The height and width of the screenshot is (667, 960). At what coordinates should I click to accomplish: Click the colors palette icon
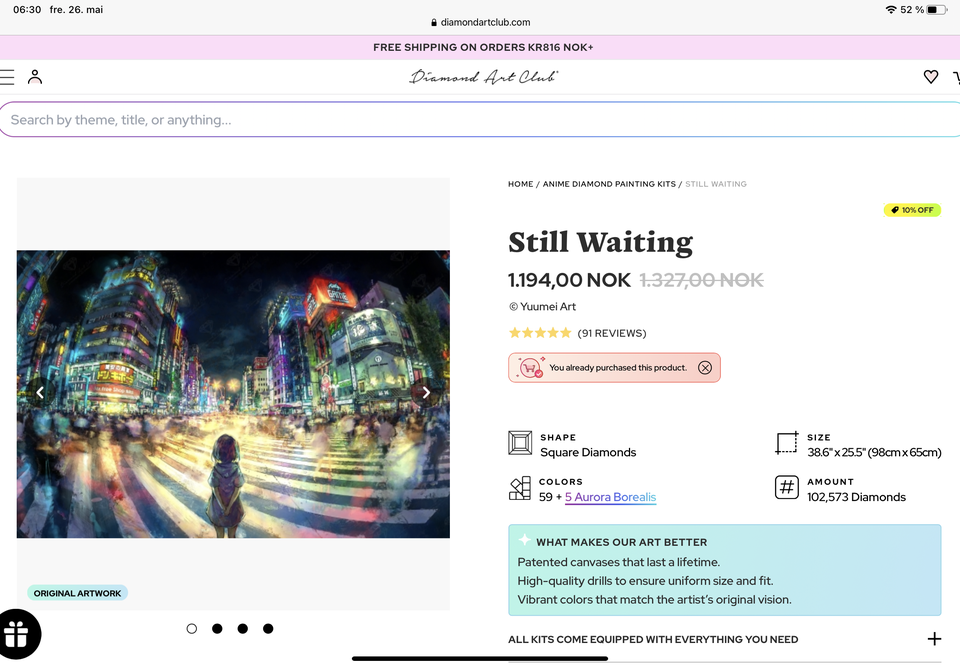click(x=520, y=488)
